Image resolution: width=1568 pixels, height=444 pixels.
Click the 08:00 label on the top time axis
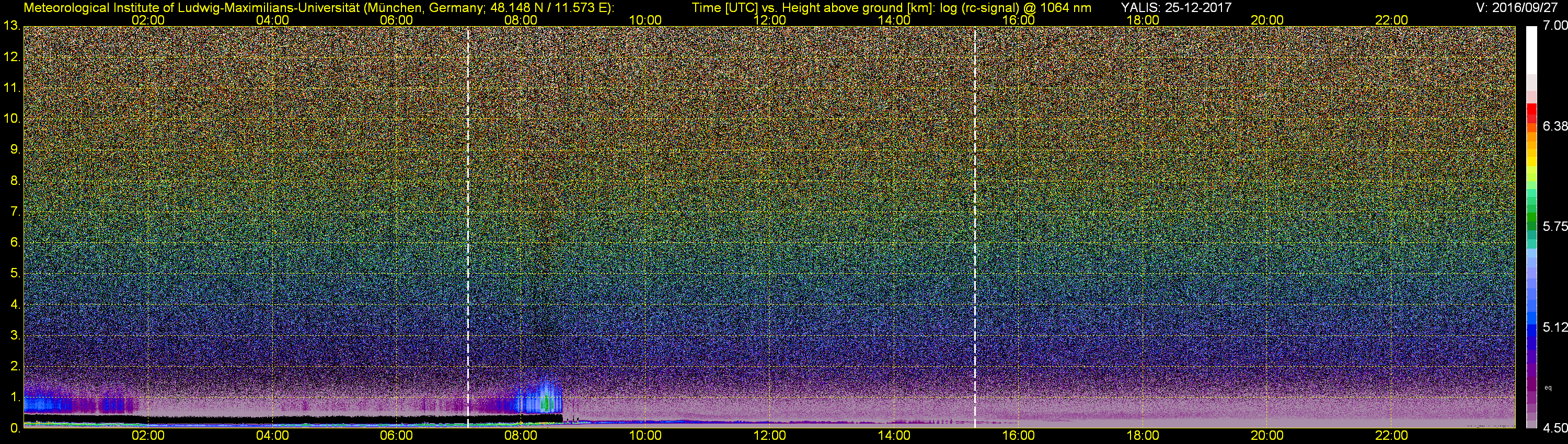(x=521, y=20)
